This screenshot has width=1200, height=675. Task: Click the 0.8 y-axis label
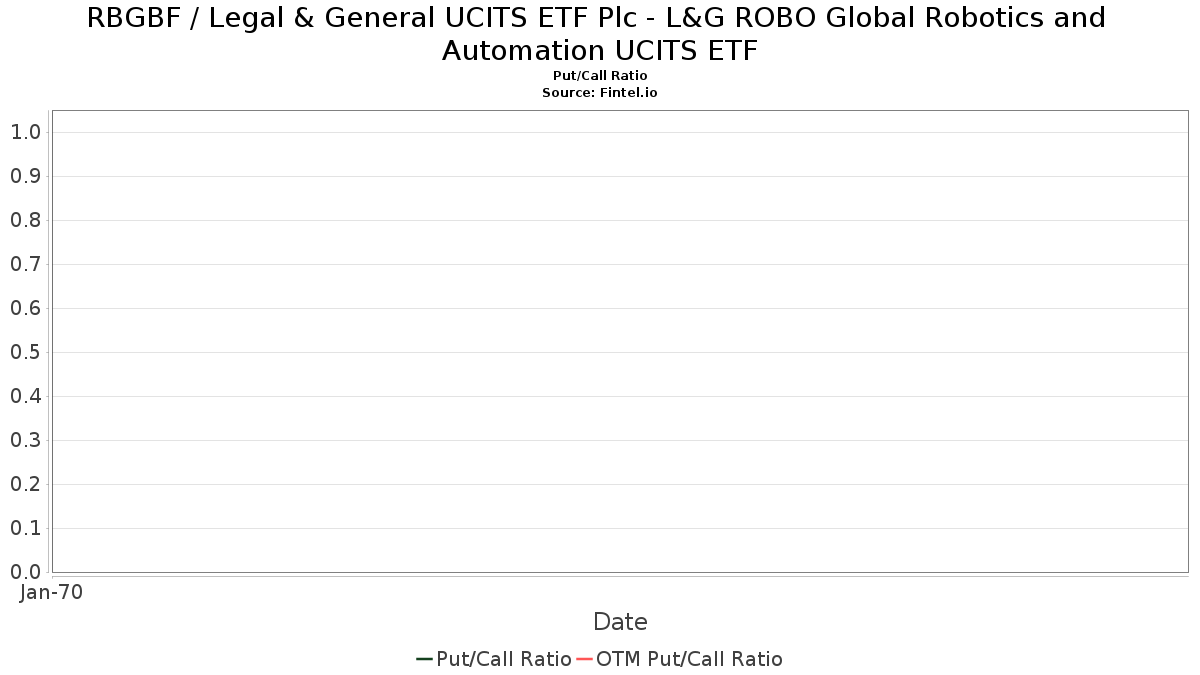point(26,220)
